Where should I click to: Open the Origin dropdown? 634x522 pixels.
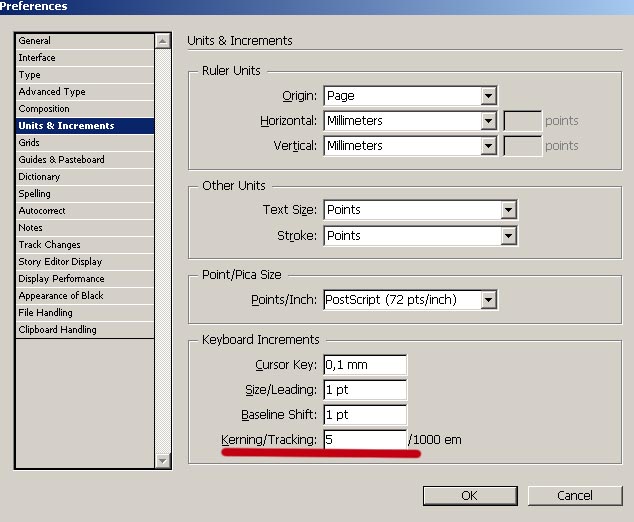pyautogui.click(x=410, y=96)
